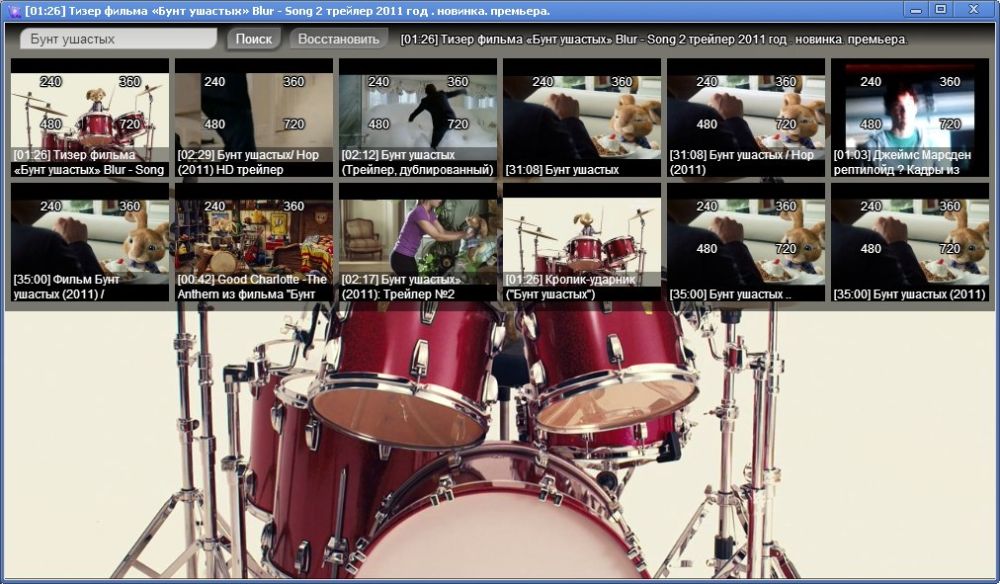
Task: Focus the search field containing Бунт ушастых
Action: click(118, 39)
